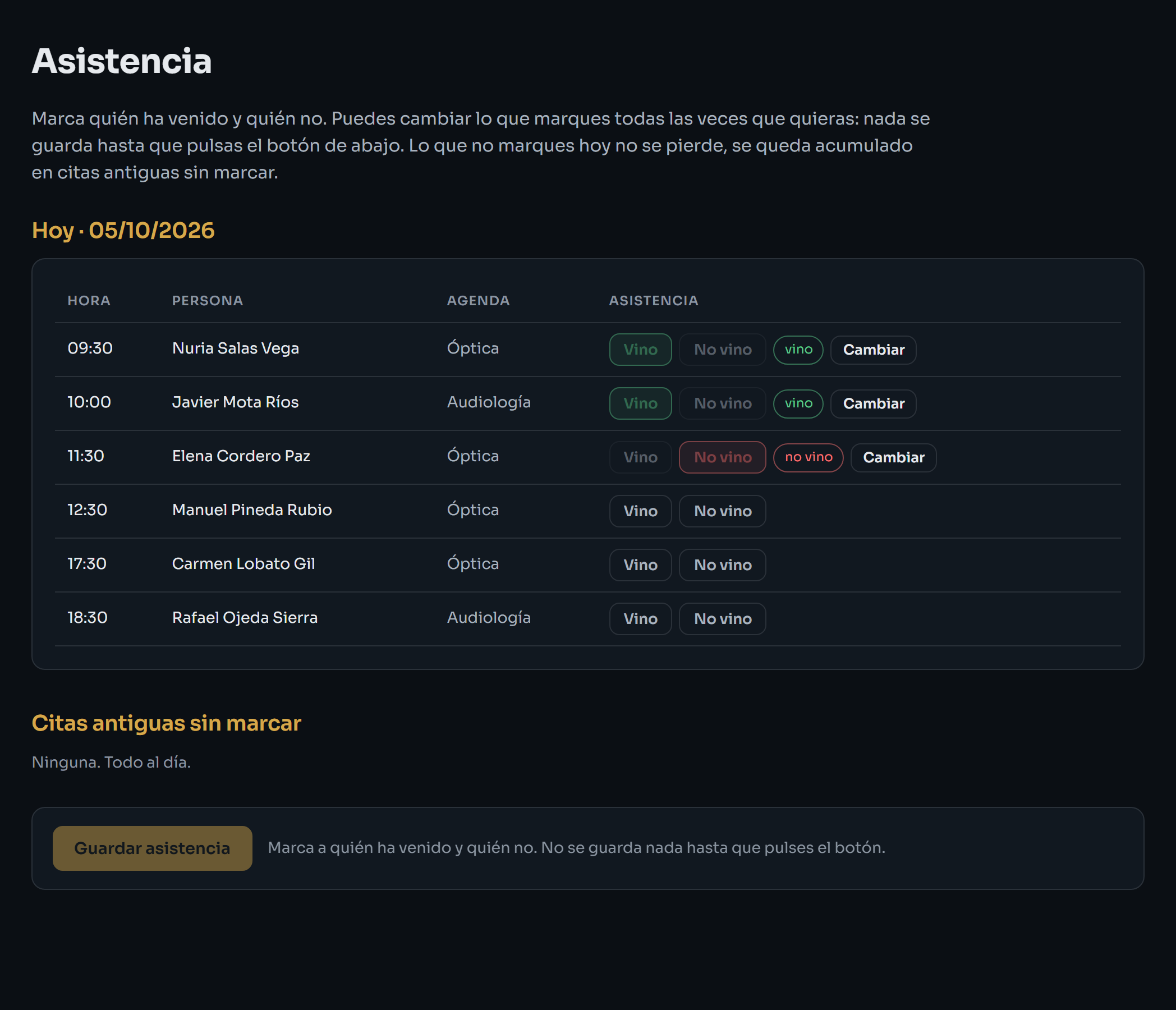Click Cambiar for Elena Cordero Paz
This screenshot has height=1010, width=1176.
[893, 458]
